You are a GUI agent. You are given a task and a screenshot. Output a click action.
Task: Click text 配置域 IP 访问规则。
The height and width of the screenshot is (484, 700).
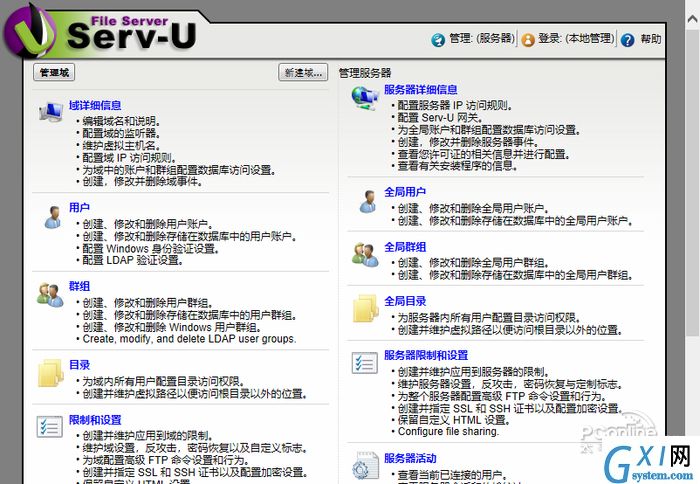pyautogui.click(x=129, y=158)
